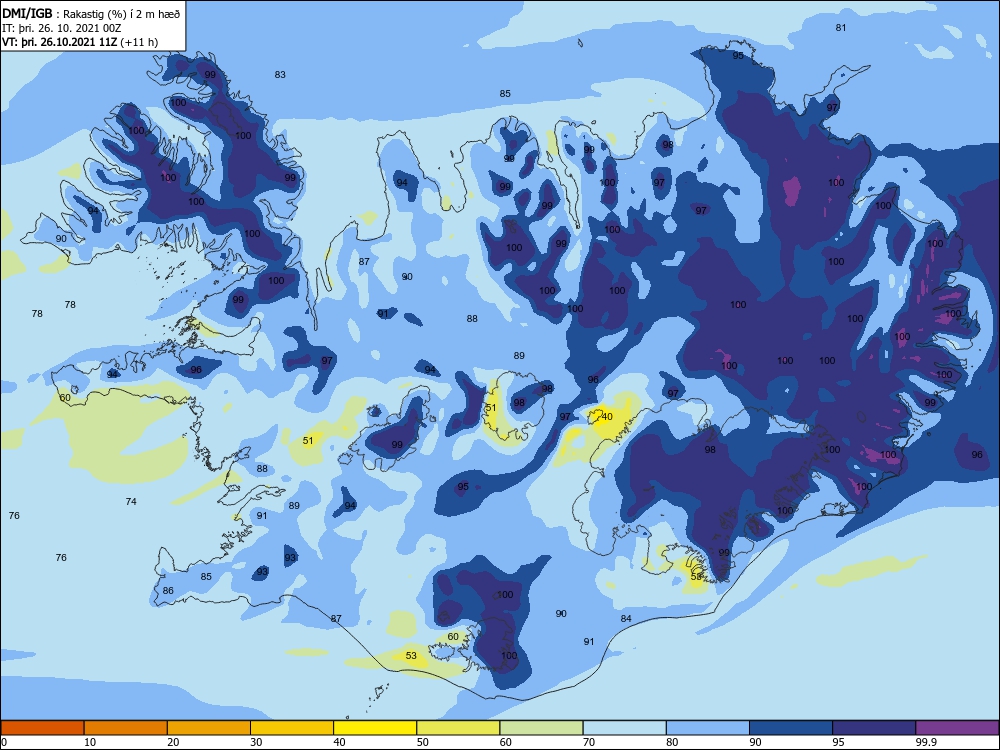Screen dimensions: 1000x750
Task: Click the light orange 20–30 legend swatch
Action: 209,728
